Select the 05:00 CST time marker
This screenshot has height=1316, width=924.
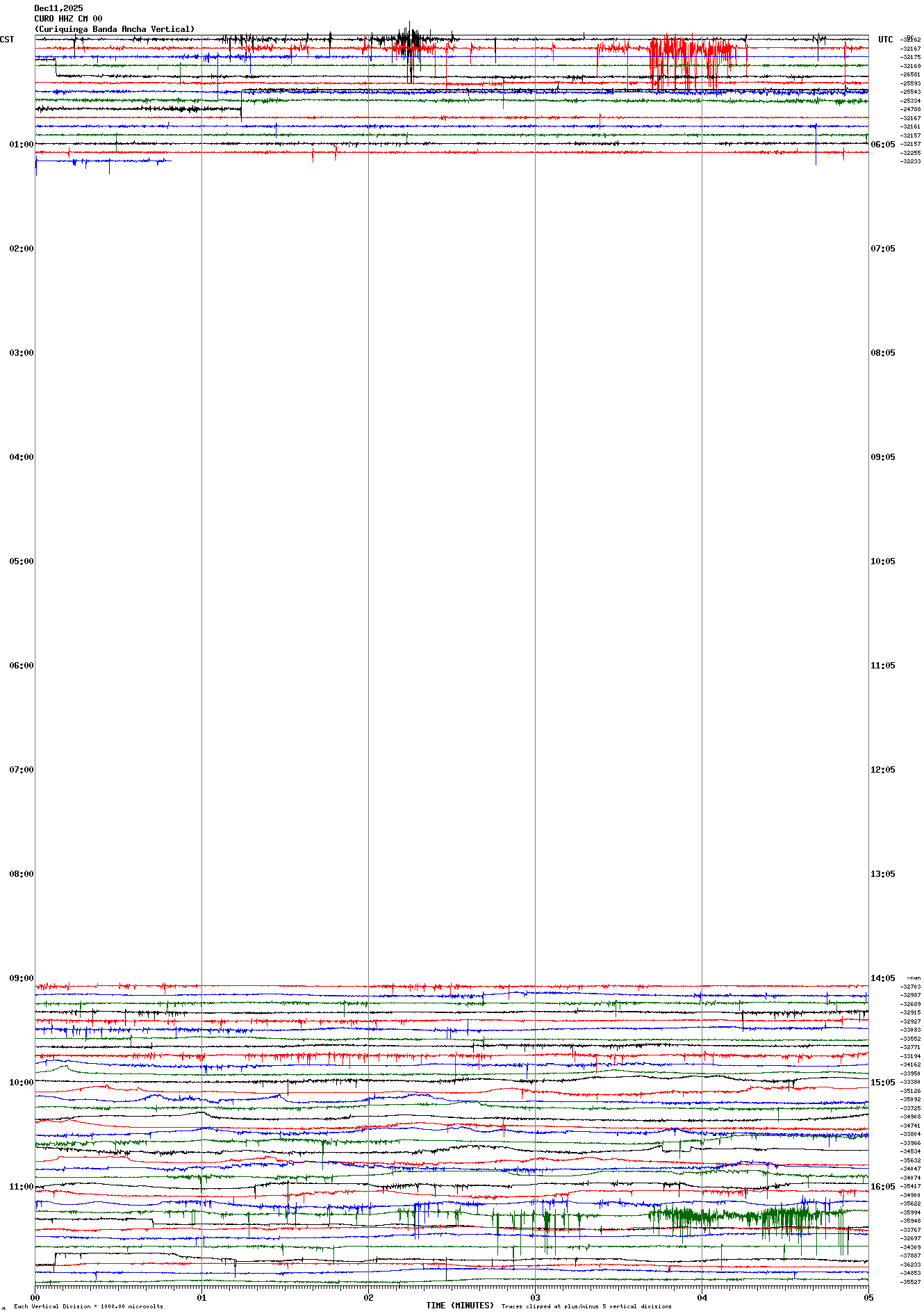tap(21, 561)
